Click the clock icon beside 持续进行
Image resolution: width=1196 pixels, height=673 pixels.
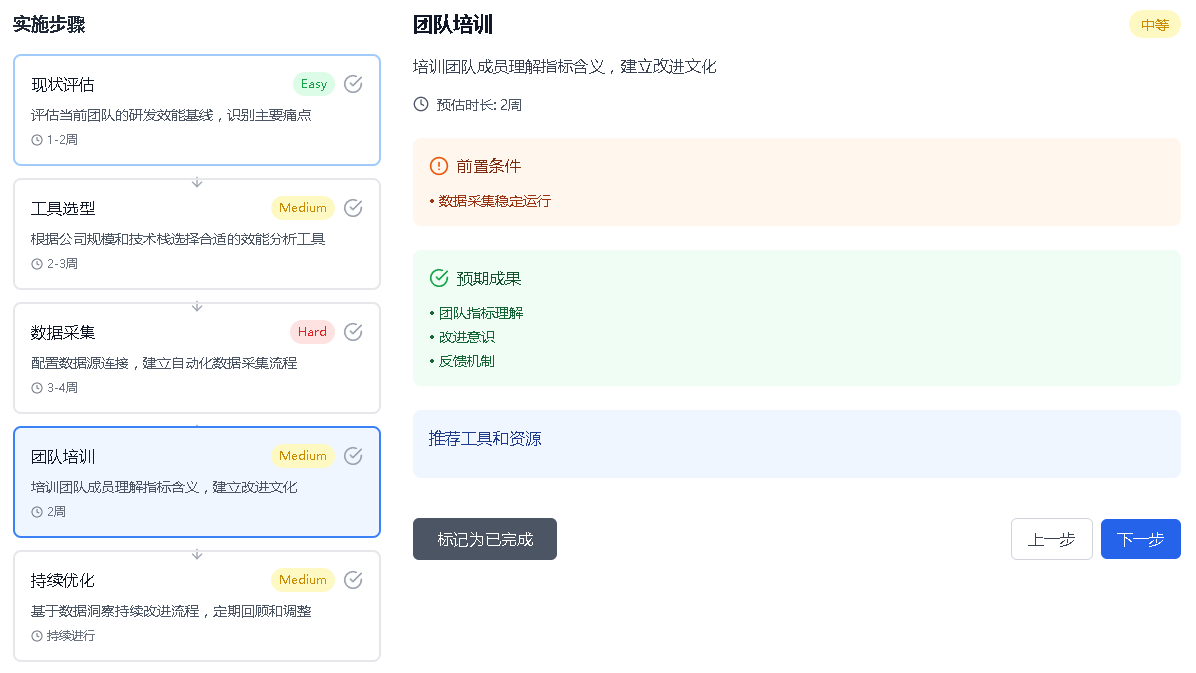point(37,636)
